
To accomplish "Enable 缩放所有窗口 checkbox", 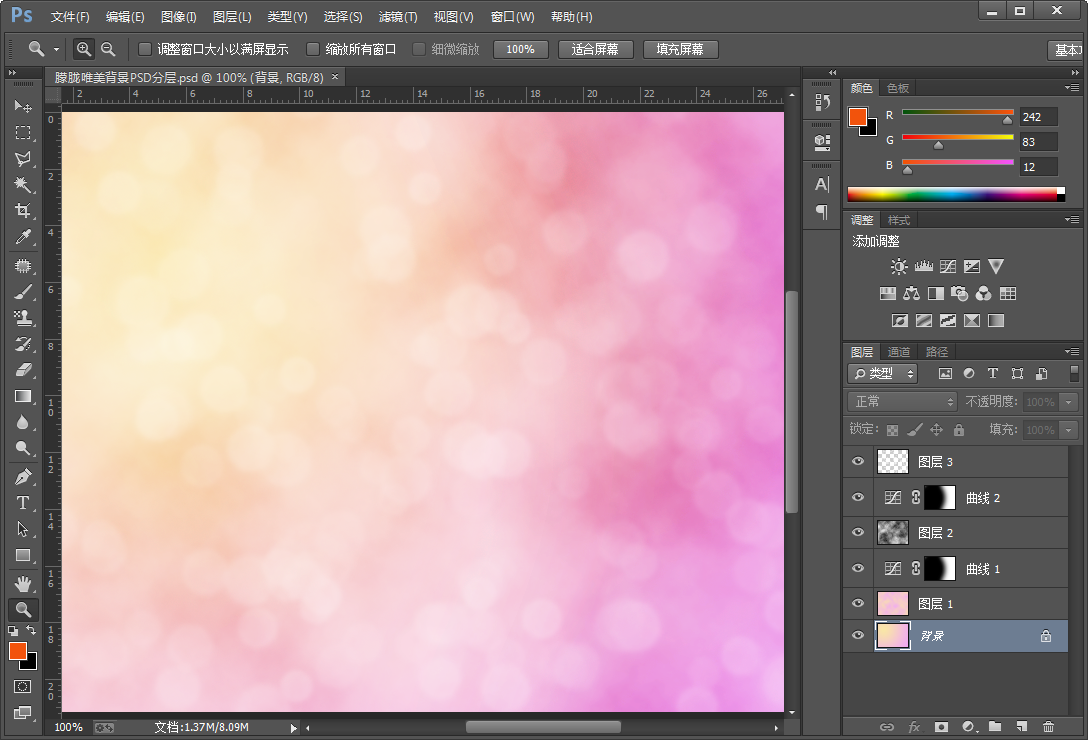I will [x=313, y=49].
